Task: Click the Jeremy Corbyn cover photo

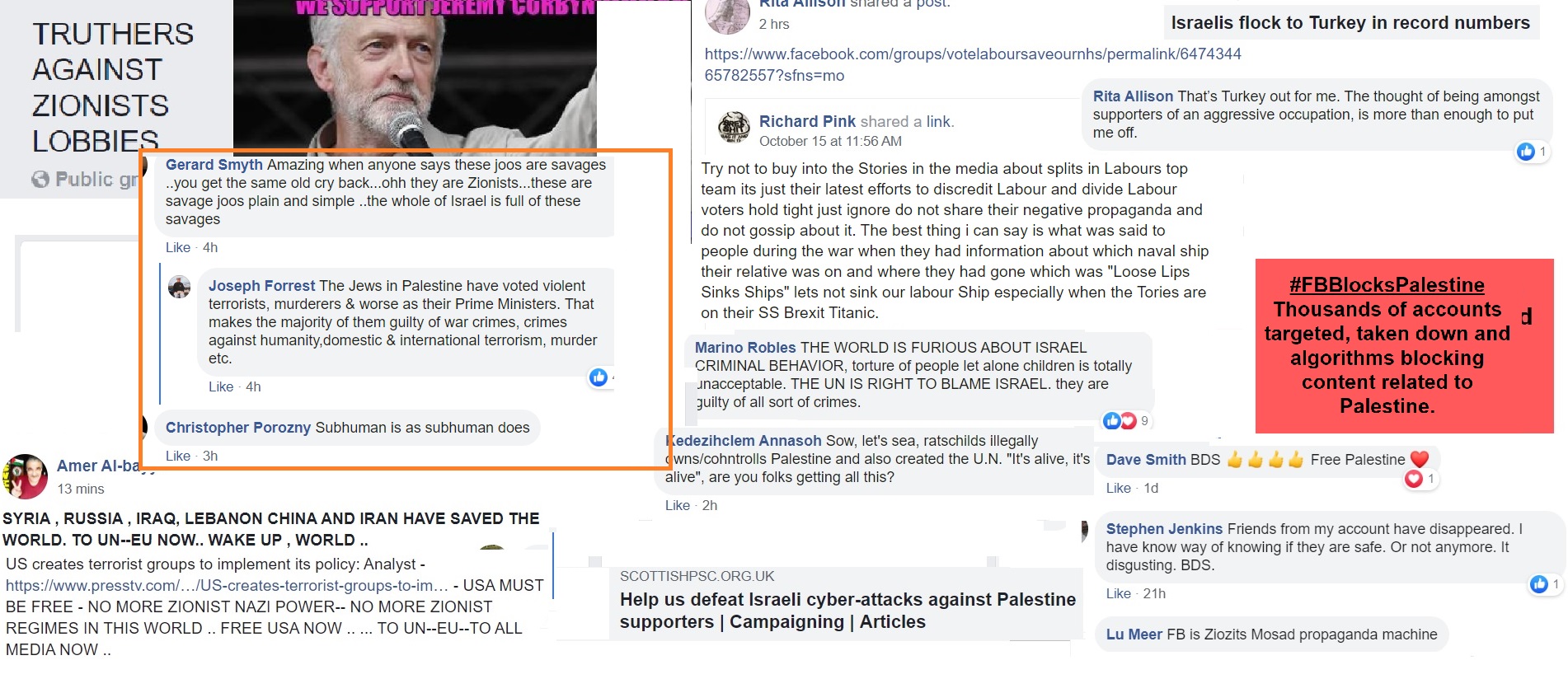Action: [x=415, y=78]
